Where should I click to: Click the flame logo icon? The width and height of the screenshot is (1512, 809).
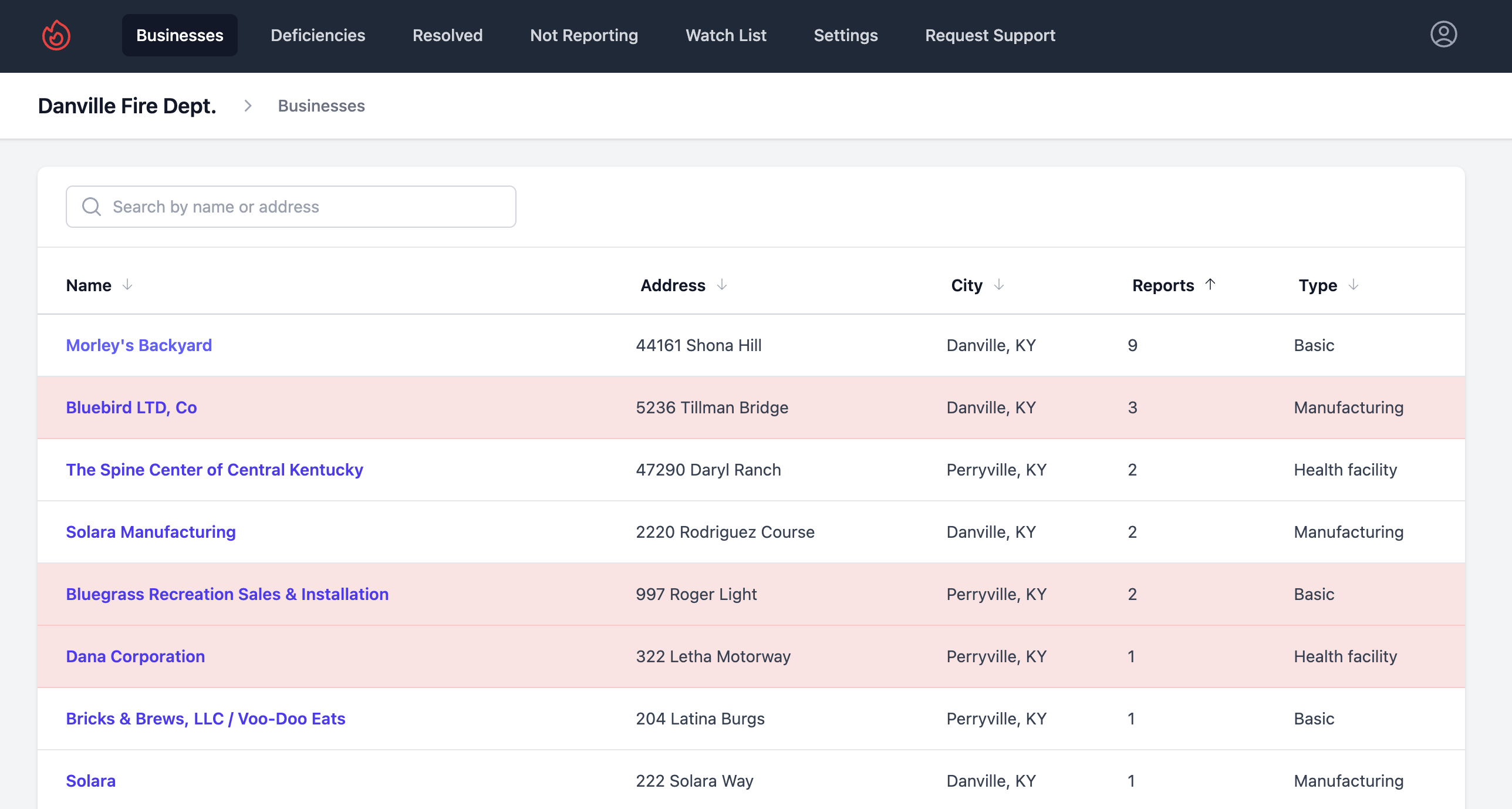coord(56,35)
